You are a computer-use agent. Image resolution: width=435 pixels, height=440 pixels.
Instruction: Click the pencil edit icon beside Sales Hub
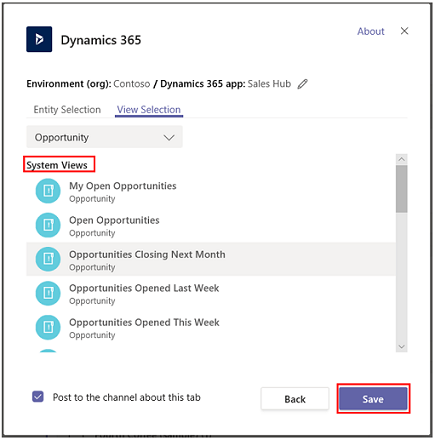click(x=302, y=84)
